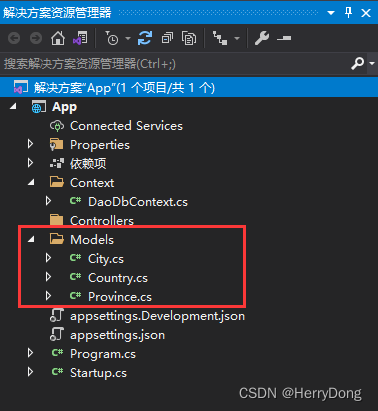Screen dimensions: 378x411
Task: Select the appsettings.json file
Action: coord(117,335)
